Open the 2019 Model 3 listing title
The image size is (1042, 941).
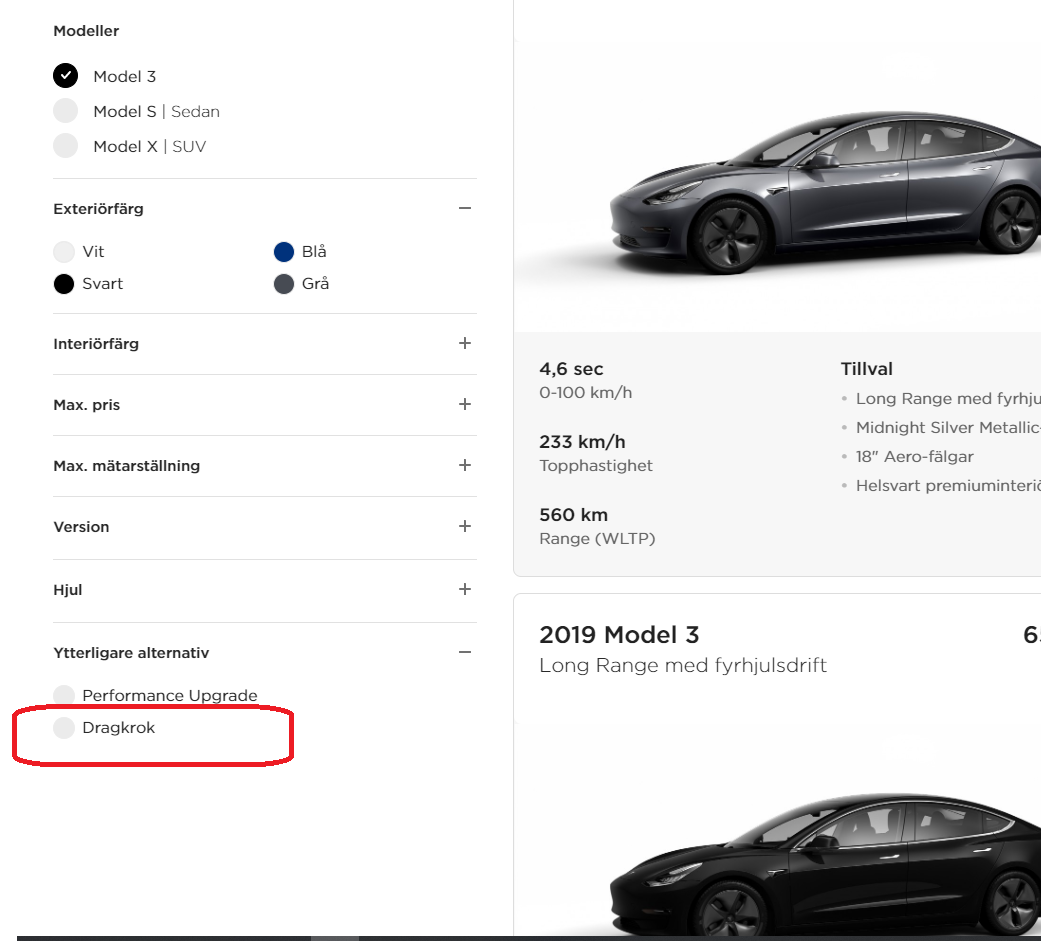[x=619, y=635]
